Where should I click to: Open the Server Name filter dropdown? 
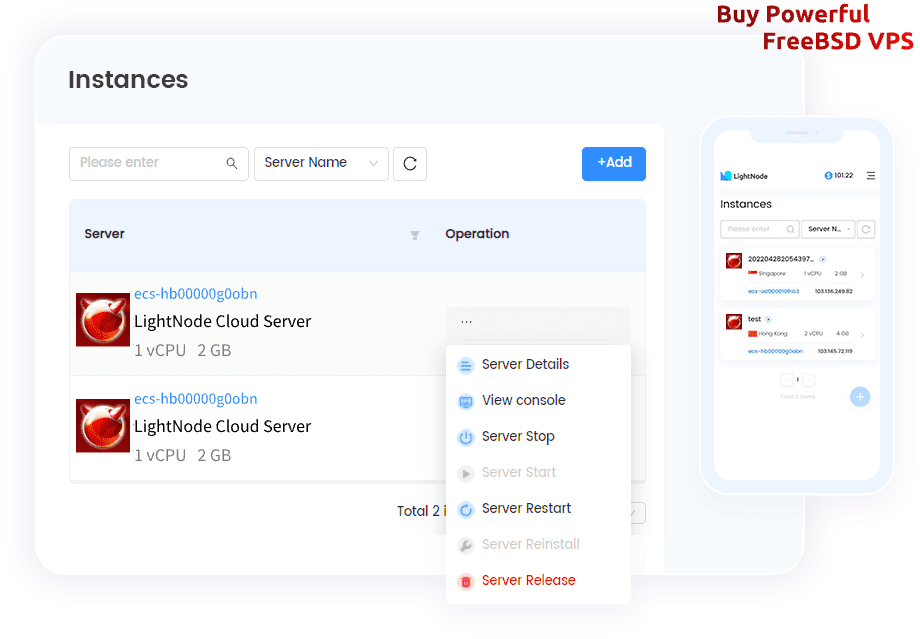pyautogui.click(x=321, y=163)
